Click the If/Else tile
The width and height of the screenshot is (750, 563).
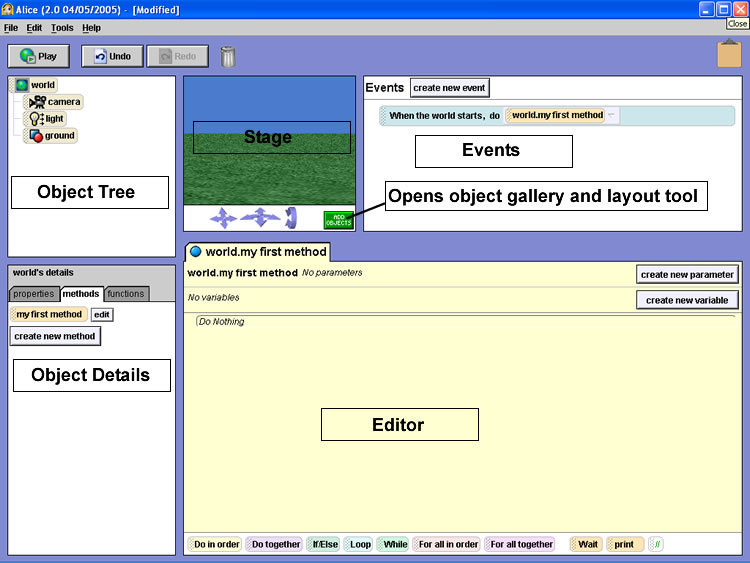[x=323, y=544]
